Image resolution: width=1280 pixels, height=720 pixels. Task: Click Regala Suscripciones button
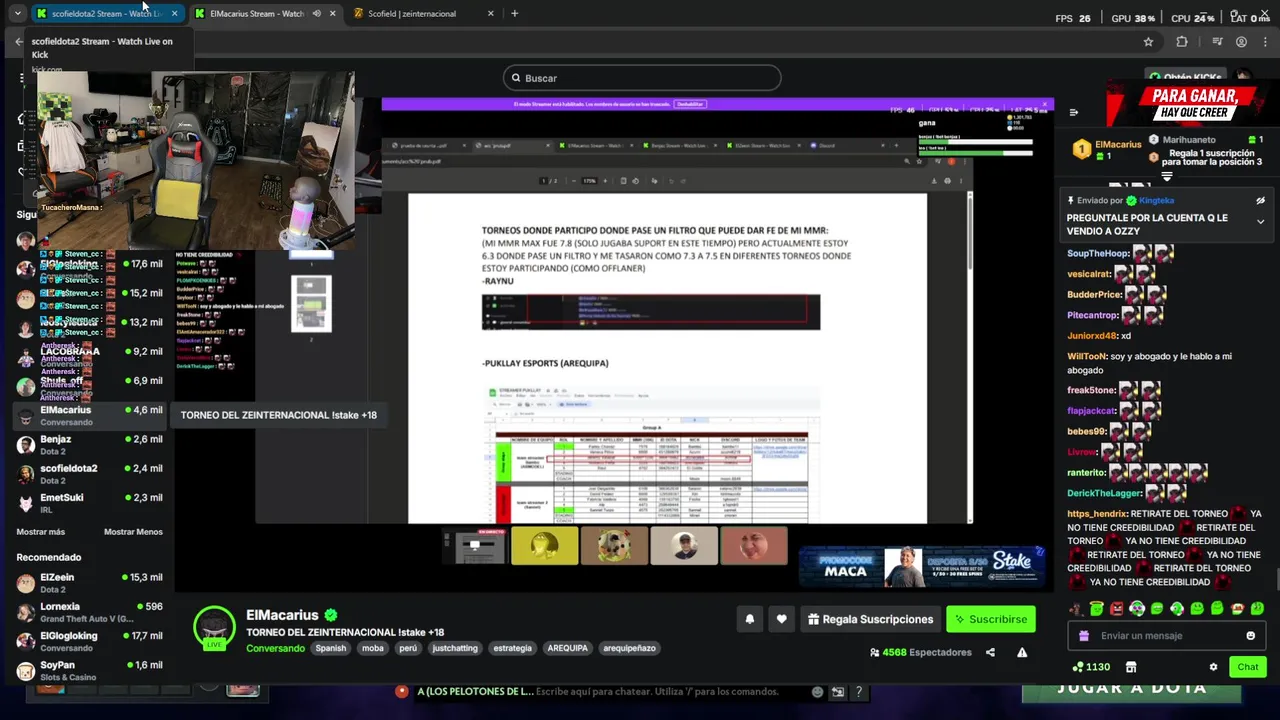tap(870, 619)
